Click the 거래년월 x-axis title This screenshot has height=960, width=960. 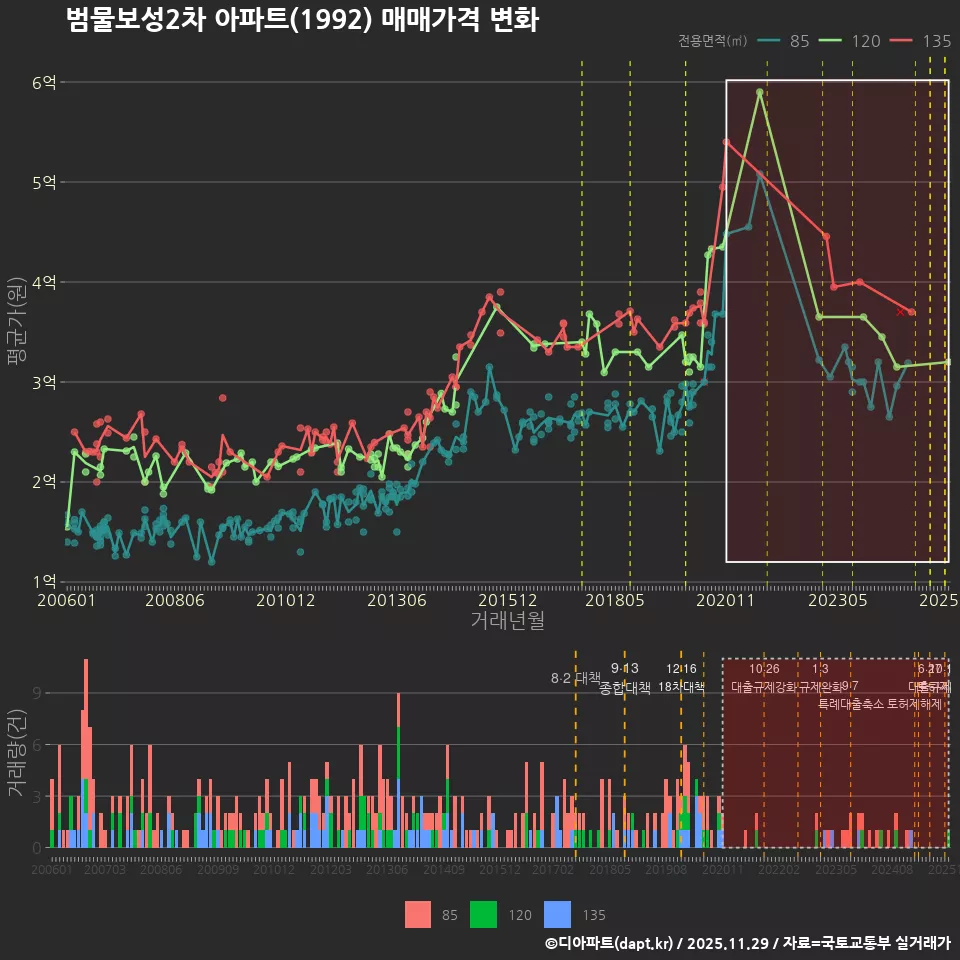507,620
